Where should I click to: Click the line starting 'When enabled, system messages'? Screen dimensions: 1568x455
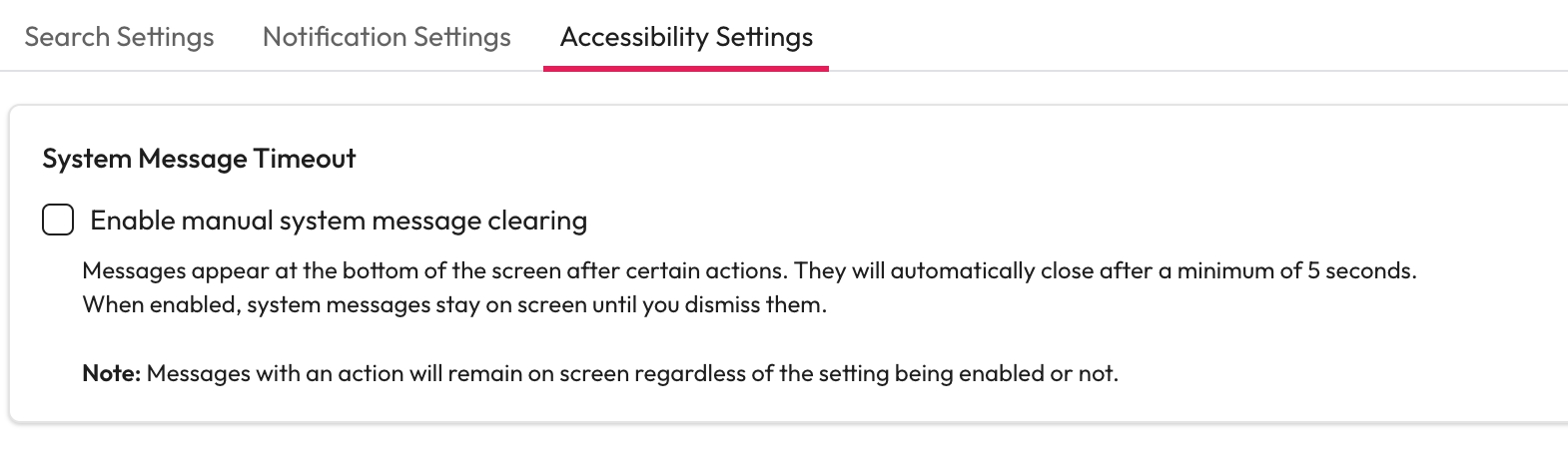(x=454, y=304)
